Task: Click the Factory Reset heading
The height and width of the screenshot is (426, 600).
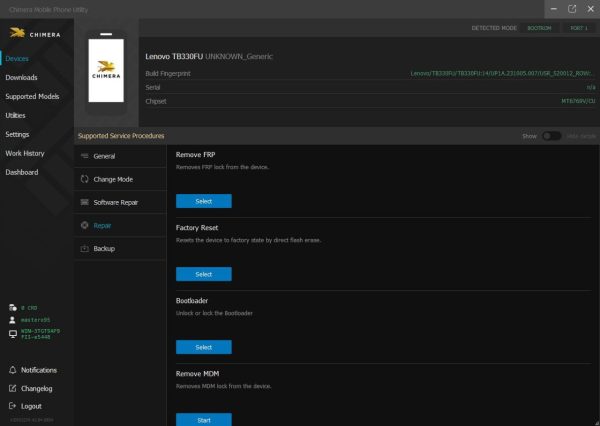Action: 197,228
